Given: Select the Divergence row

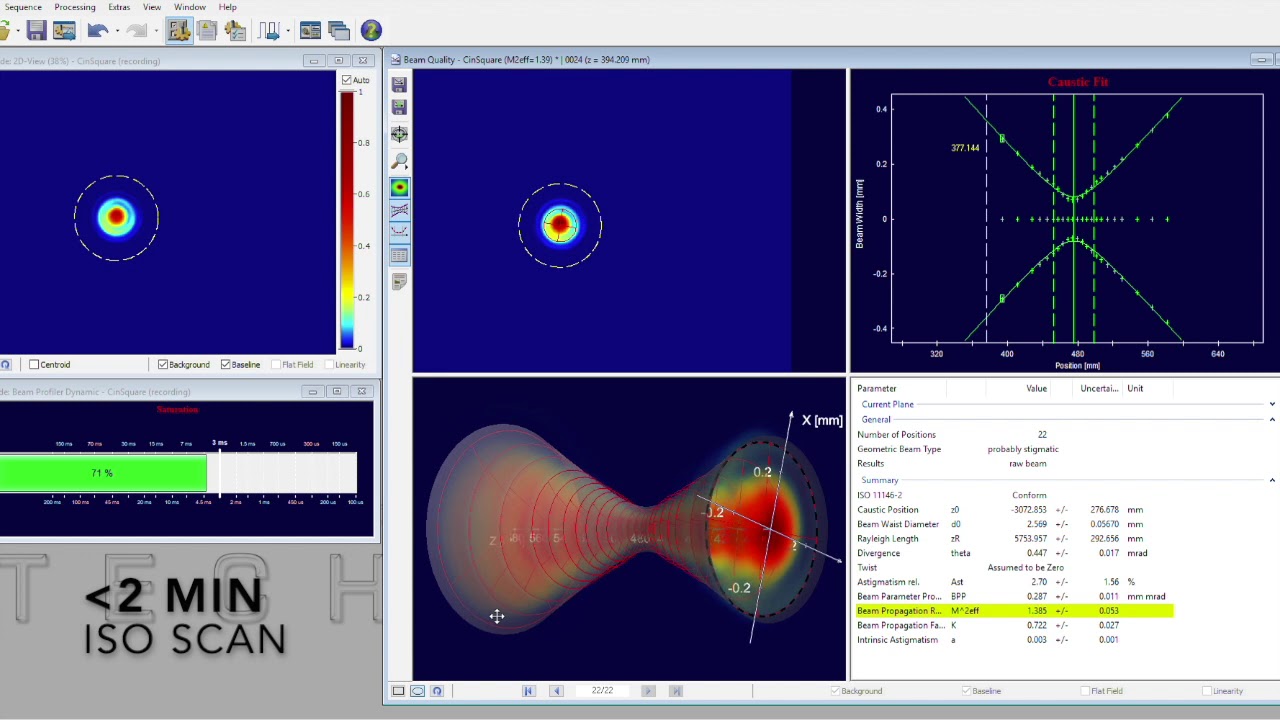Looking at the screenshot, I should click(x=1013, y=553).
